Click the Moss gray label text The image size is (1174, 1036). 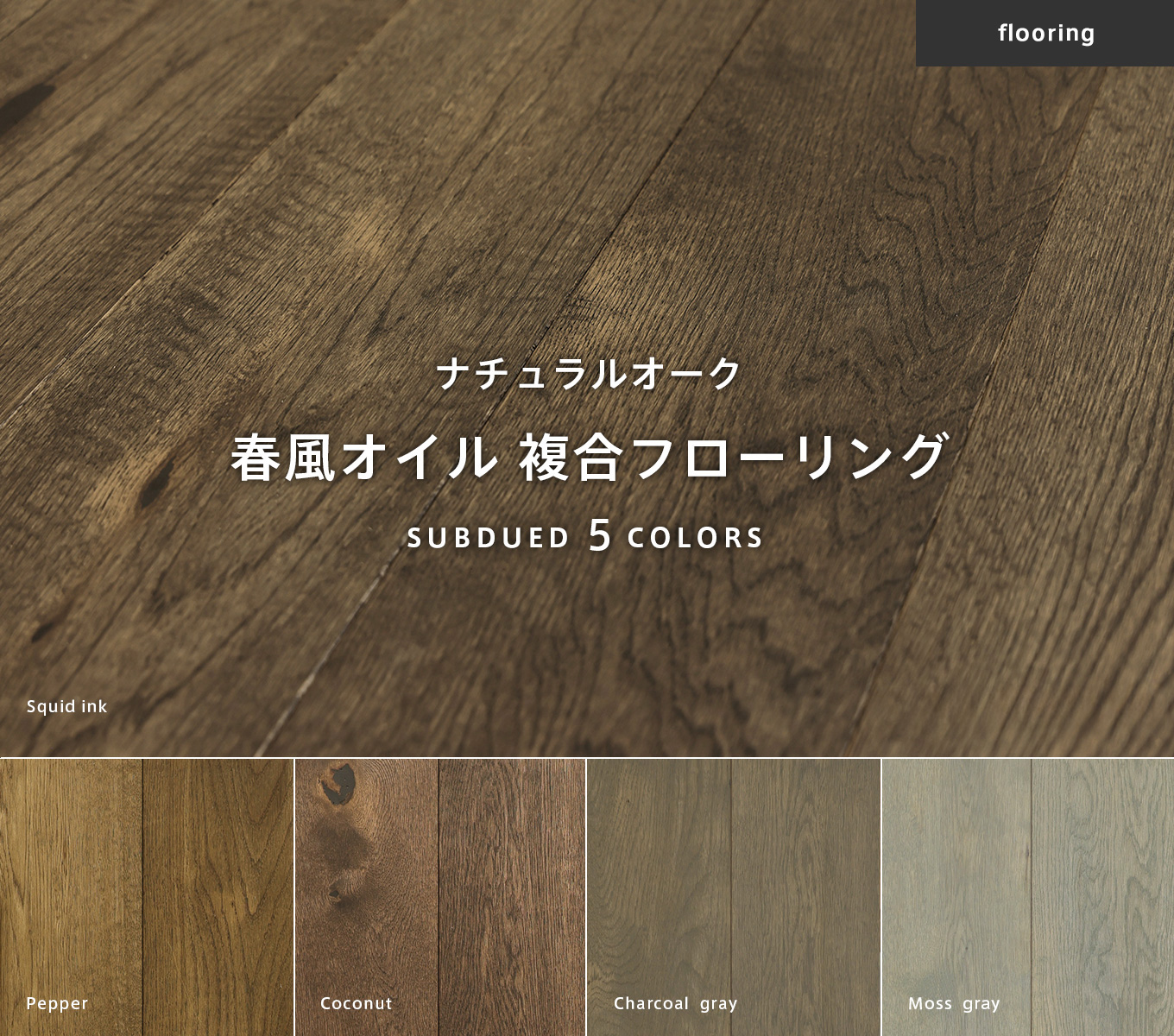pos(954,1003)
